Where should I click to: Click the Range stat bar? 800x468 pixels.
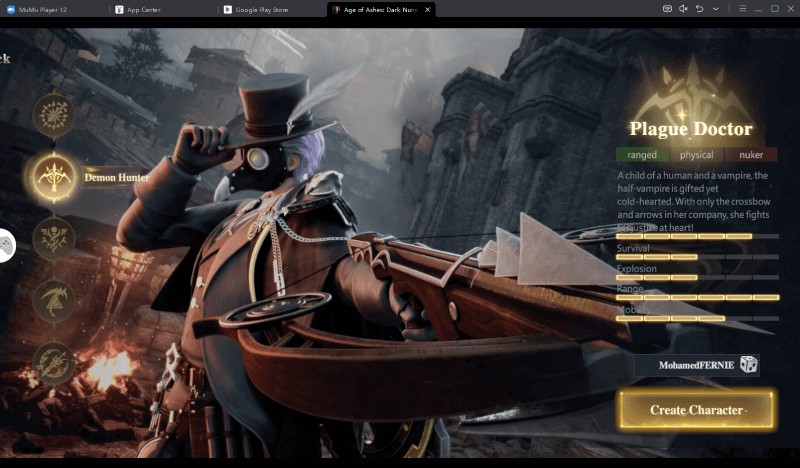(x=697, y=298)
